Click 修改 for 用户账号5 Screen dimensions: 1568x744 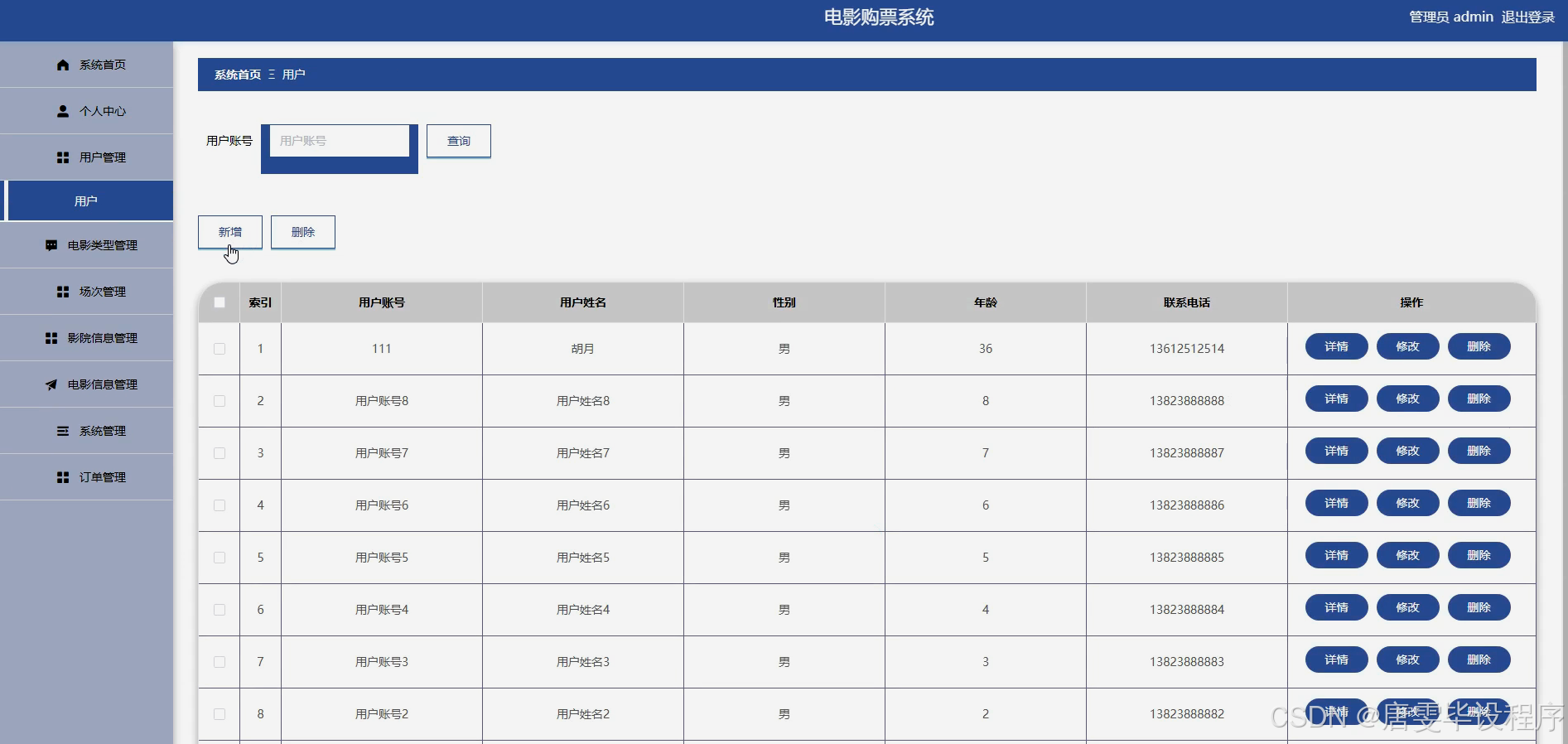pos(1408,555)
